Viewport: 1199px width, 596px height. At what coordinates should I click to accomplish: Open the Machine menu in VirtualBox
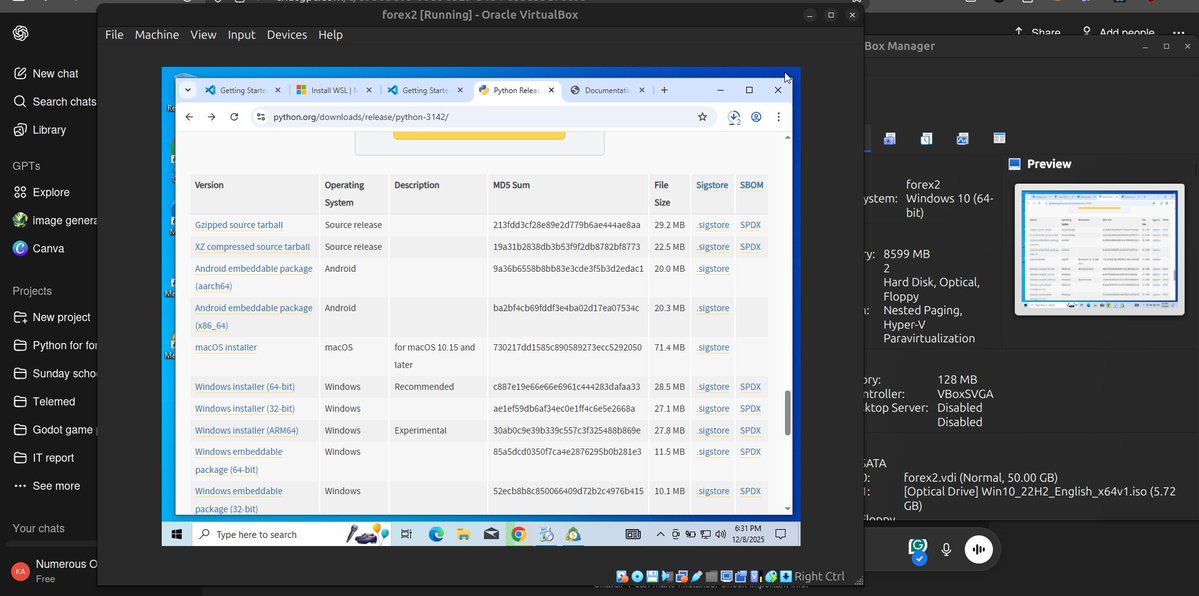point(157,34)
